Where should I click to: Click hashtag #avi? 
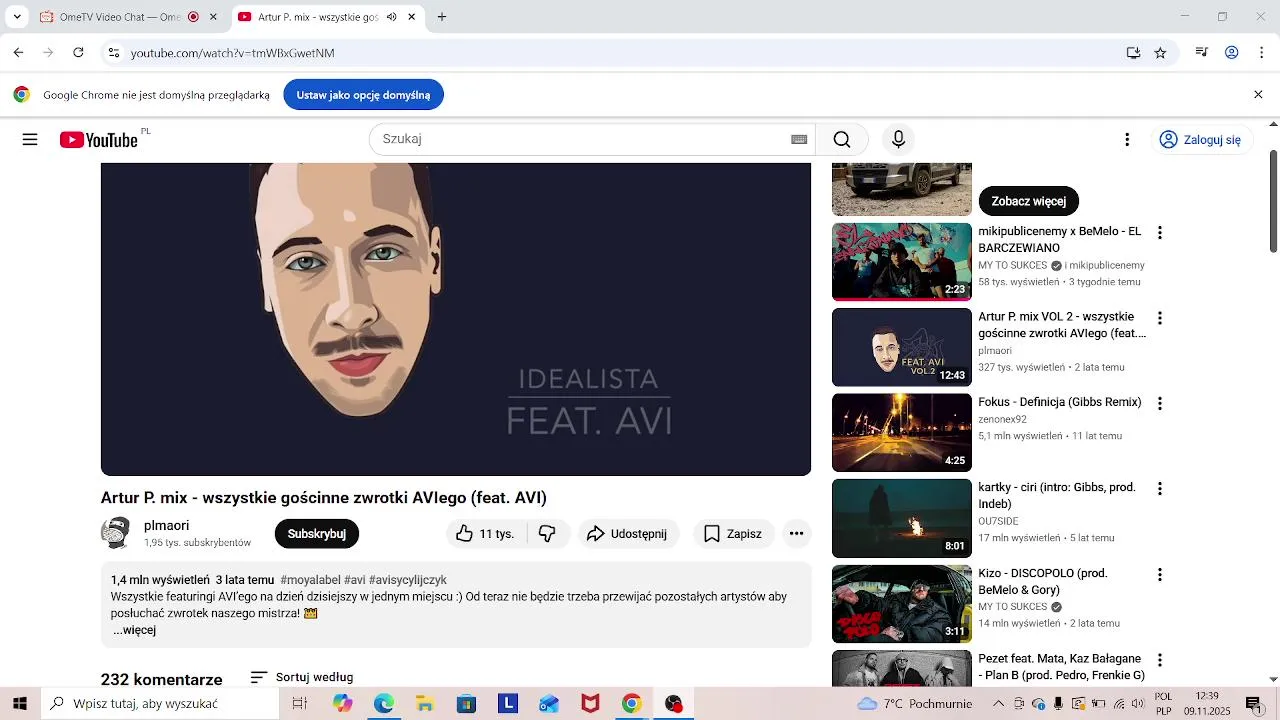[355, 580]
